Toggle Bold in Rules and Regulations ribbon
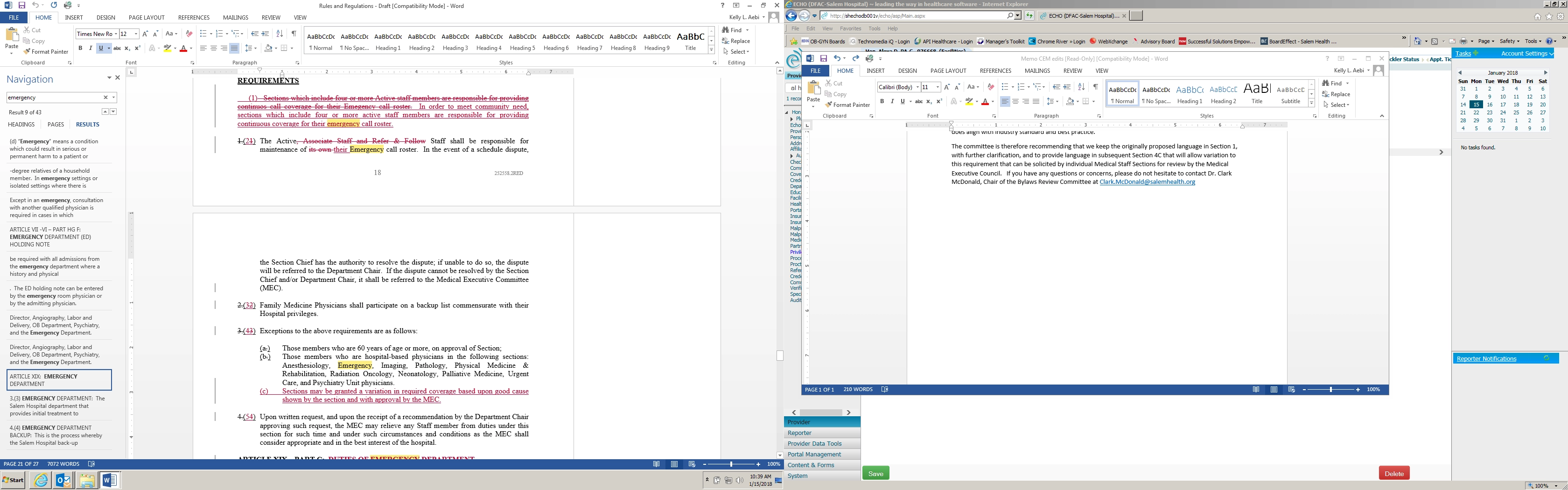The image size is (1568, 490). coord(80,48)
